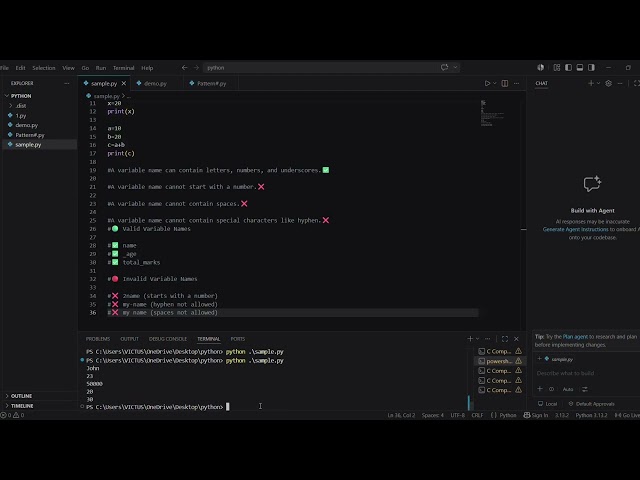
Task: Maximize the terminal panel size
Action: point(505,339)
